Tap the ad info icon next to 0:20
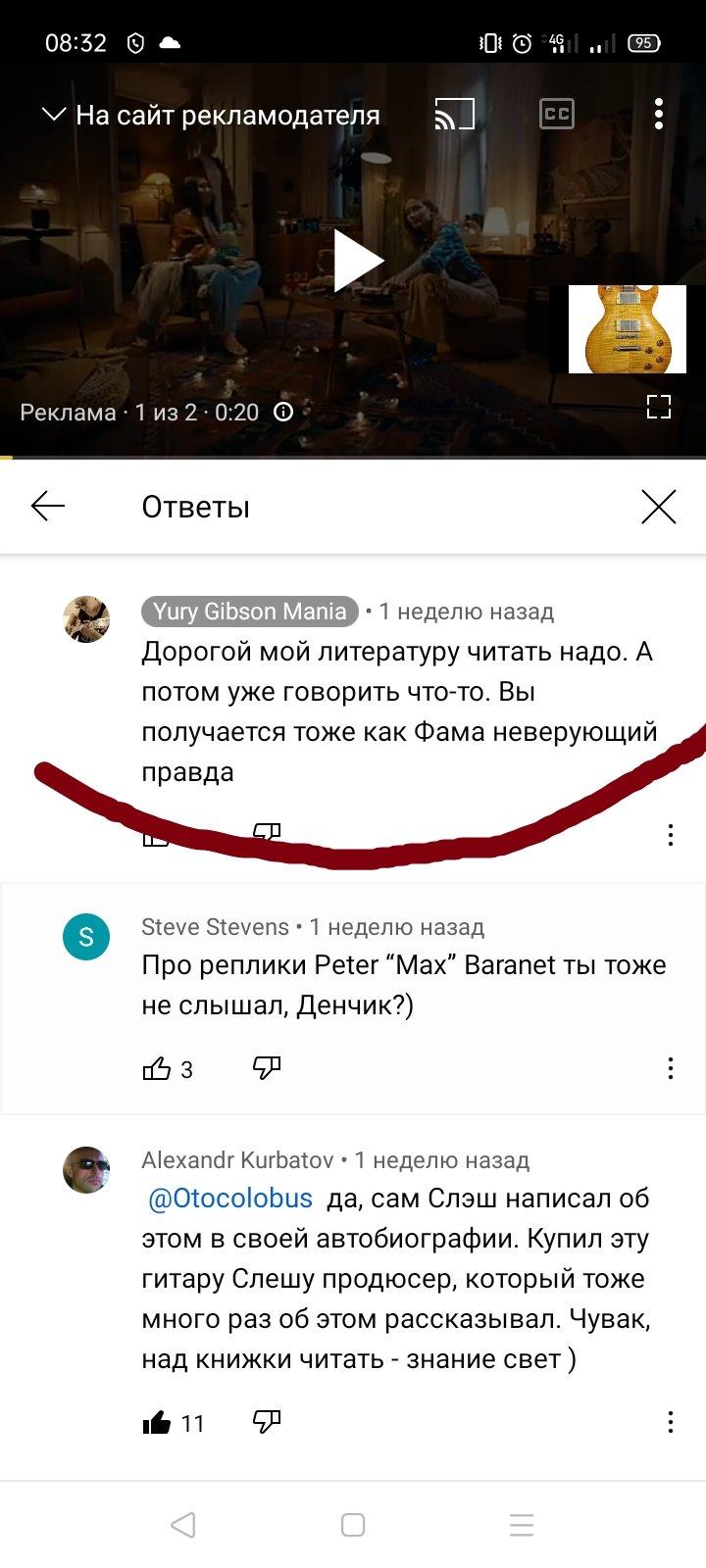The width and height of the screenshot is (706, 1568). click(x=283, y=412)
